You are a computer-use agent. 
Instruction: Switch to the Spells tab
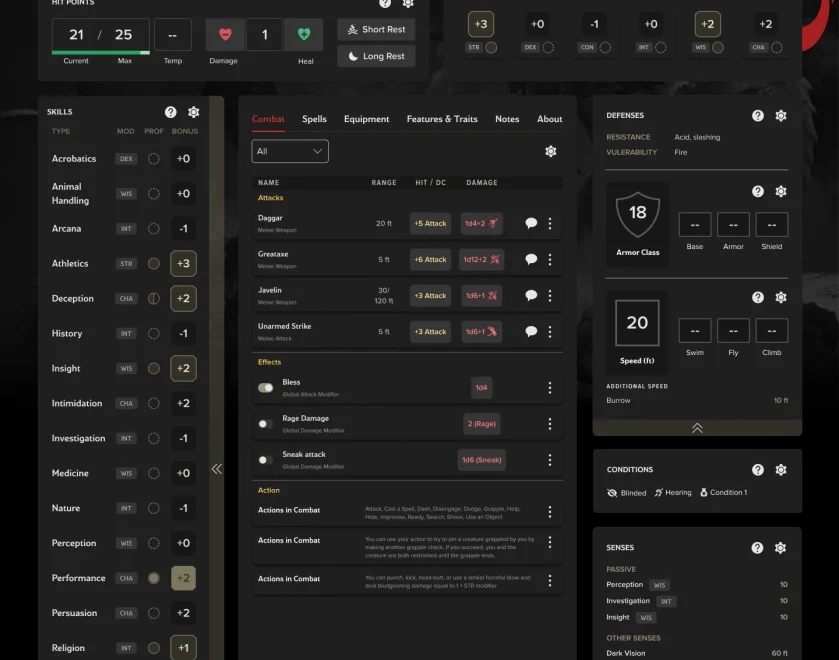coord(314,119)
